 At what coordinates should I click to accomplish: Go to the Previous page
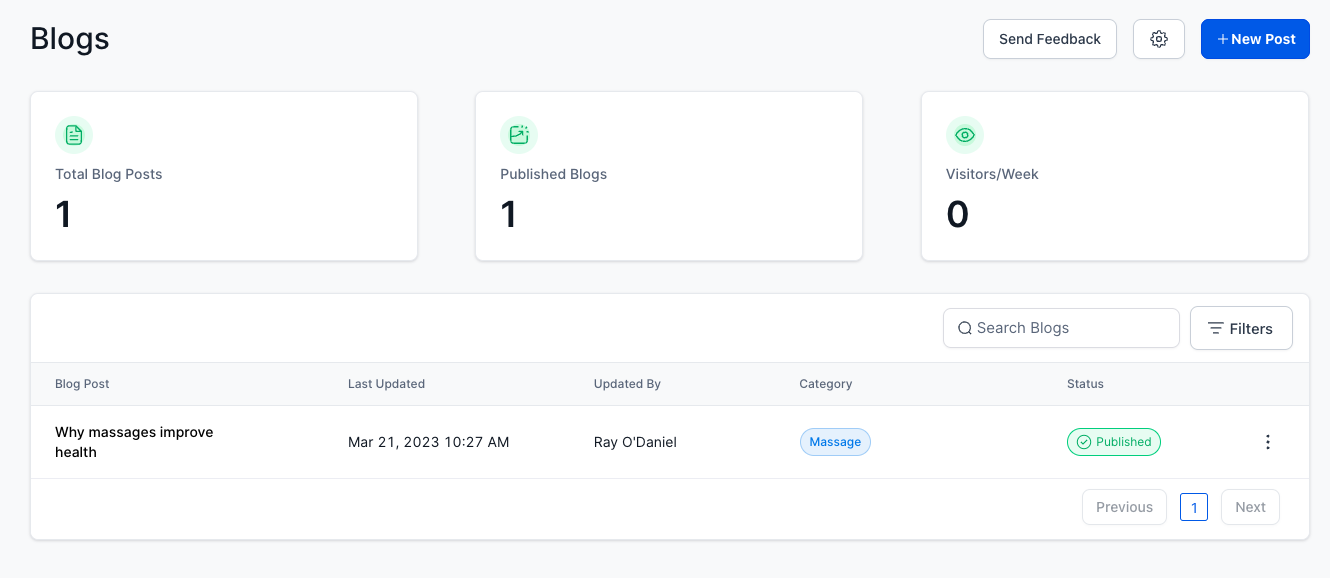[1124, 507]
